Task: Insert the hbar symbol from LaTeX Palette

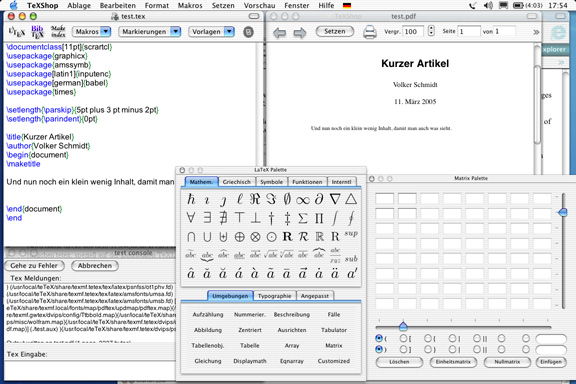Action: 191,199
